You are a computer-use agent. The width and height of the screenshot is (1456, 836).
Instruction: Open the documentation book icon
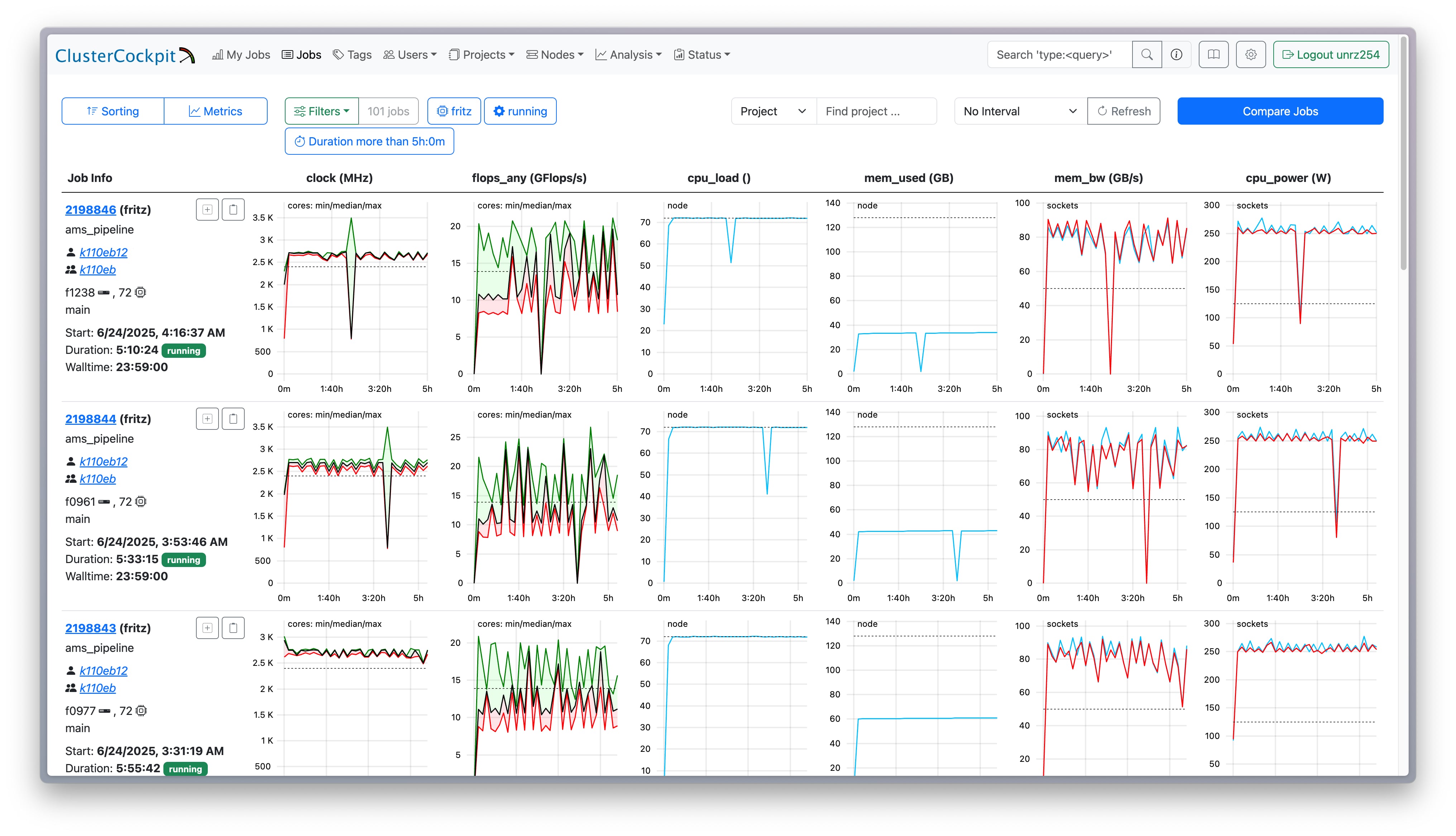pos(1213,54)
